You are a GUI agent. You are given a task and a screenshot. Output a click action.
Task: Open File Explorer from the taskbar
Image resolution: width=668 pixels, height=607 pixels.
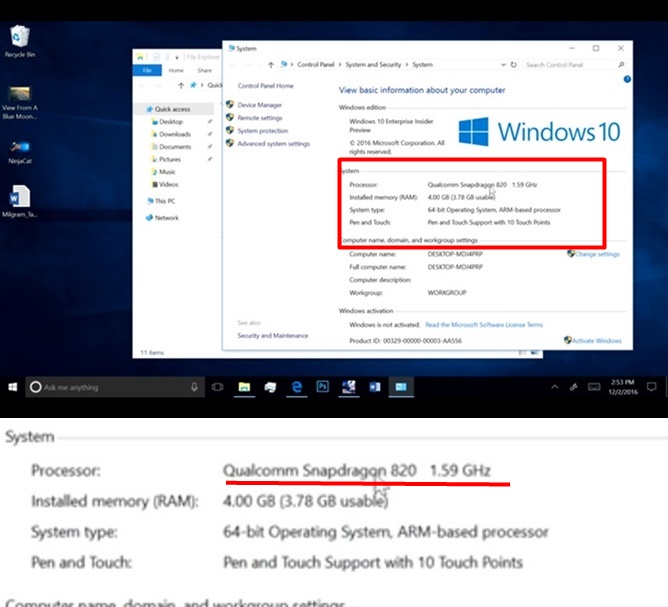click(x=244, y=387)
